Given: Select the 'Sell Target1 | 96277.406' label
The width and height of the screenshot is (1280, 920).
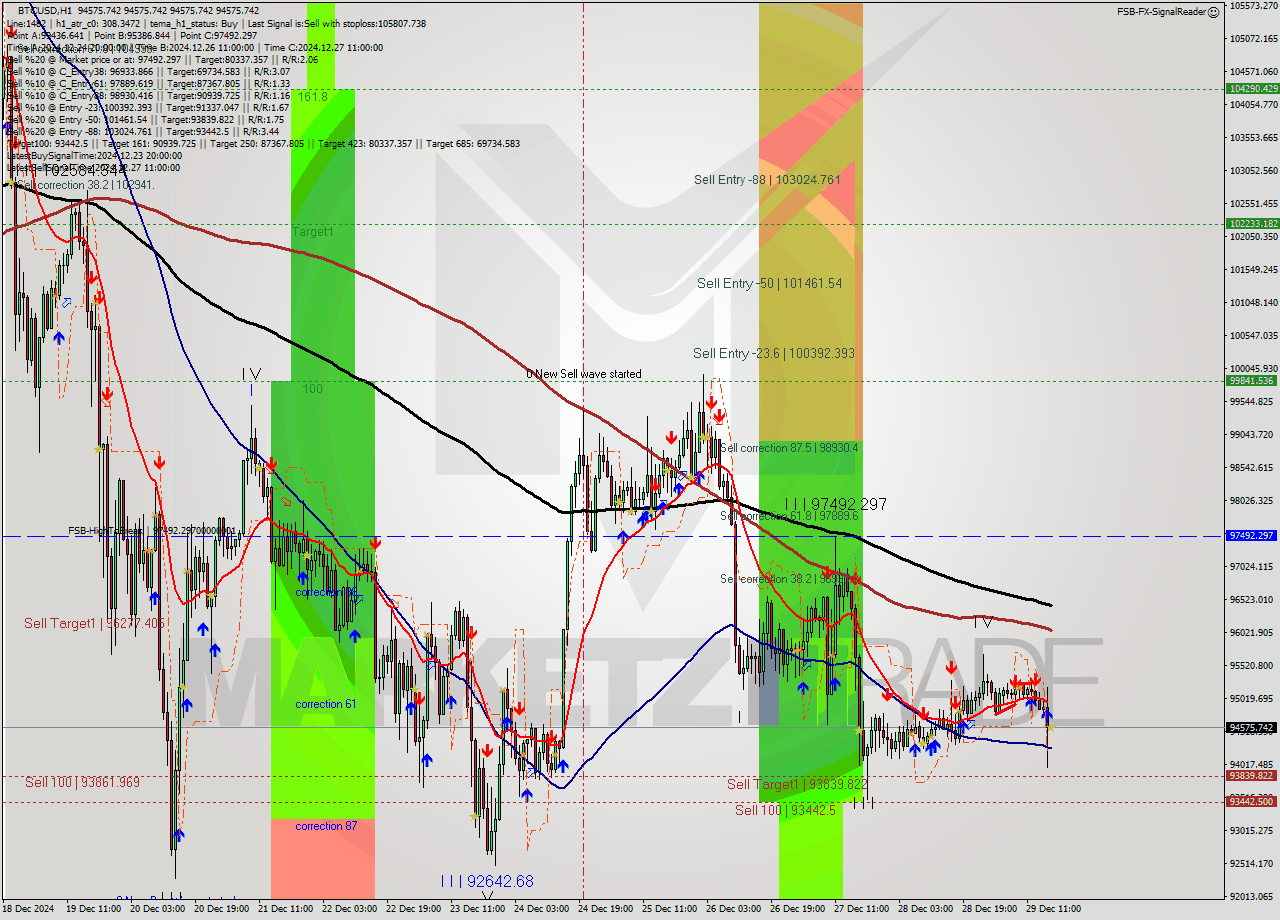Looking at the screenshot, I should [95, 623].
